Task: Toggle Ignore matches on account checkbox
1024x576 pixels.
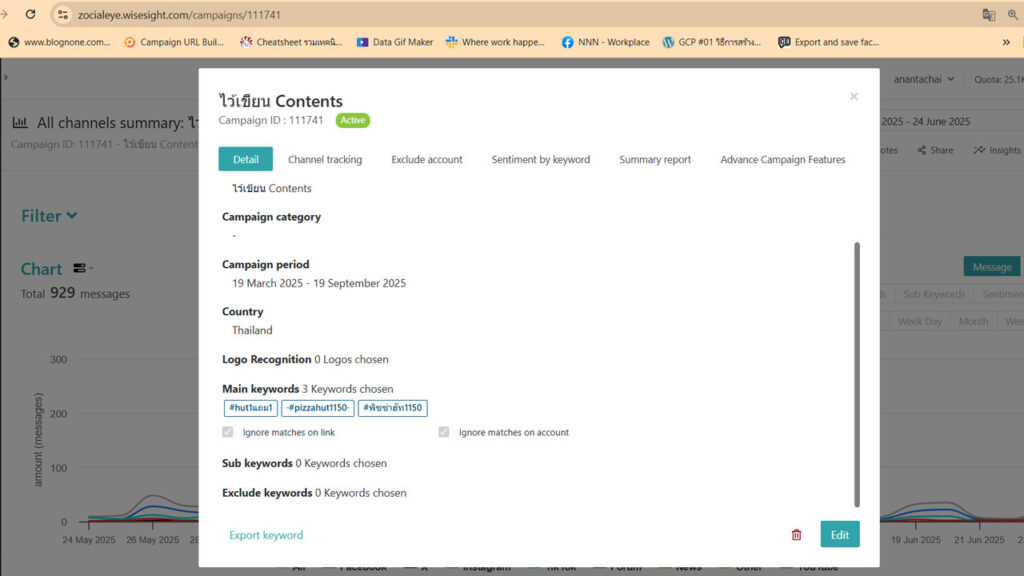Action: coord(444,432)
